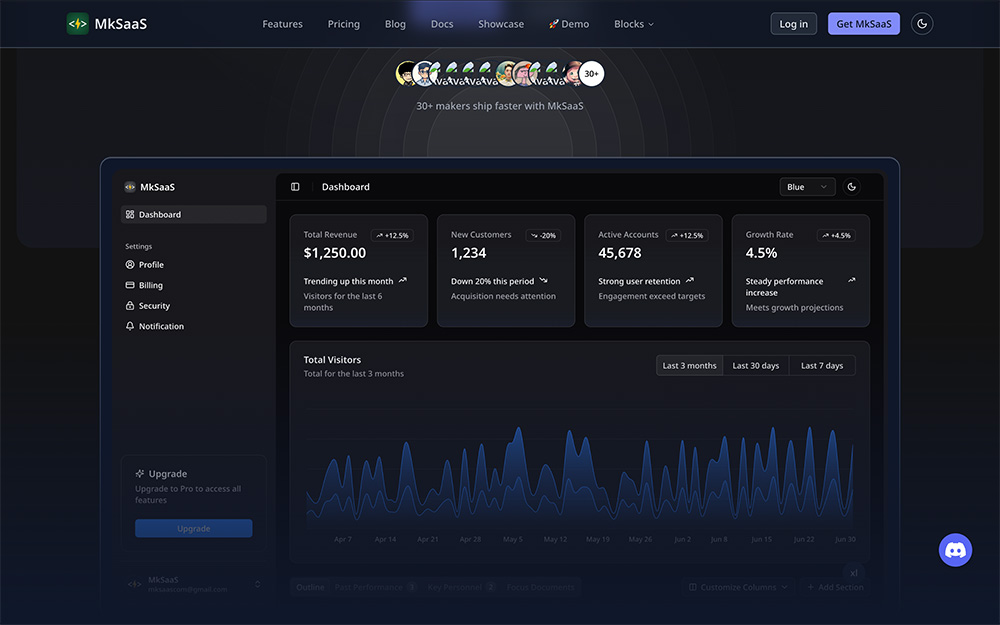The image size is (1000, 625).
Task: Switch to the Key Personnel tab
Action: click(462, 587)
